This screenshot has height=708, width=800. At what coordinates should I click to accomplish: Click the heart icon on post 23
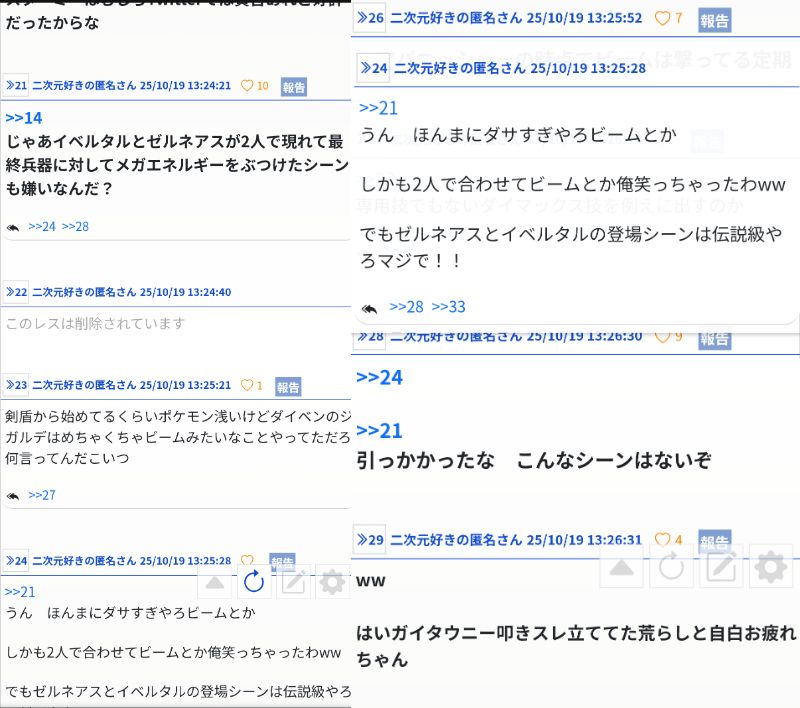click(247, 385)
